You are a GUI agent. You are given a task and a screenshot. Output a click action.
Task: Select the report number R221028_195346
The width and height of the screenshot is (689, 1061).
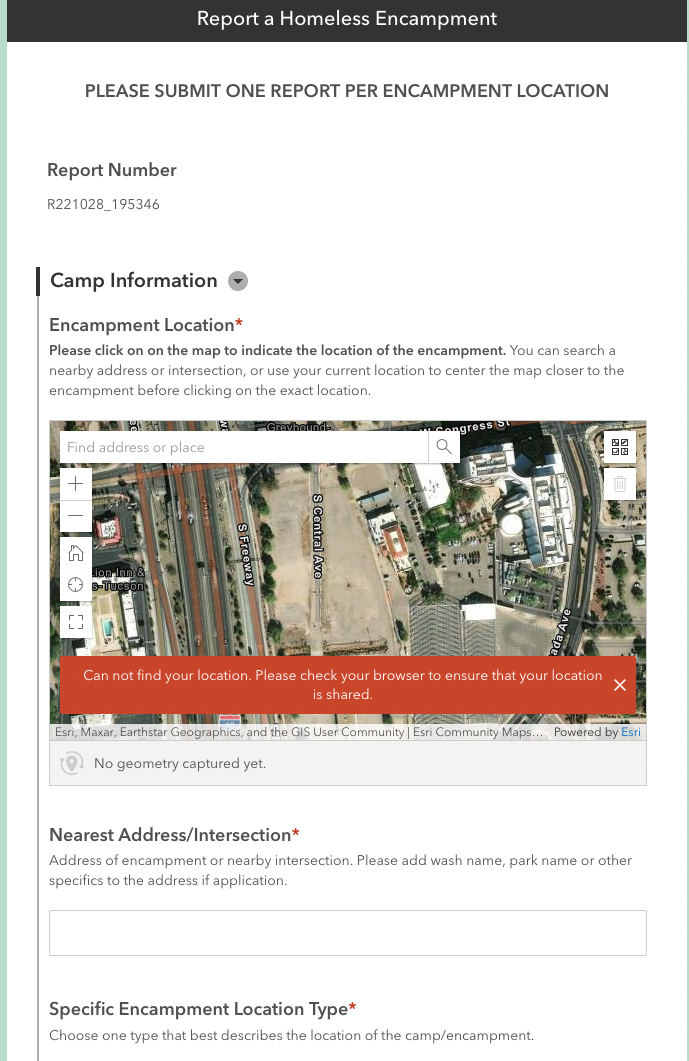pos(103,205)
